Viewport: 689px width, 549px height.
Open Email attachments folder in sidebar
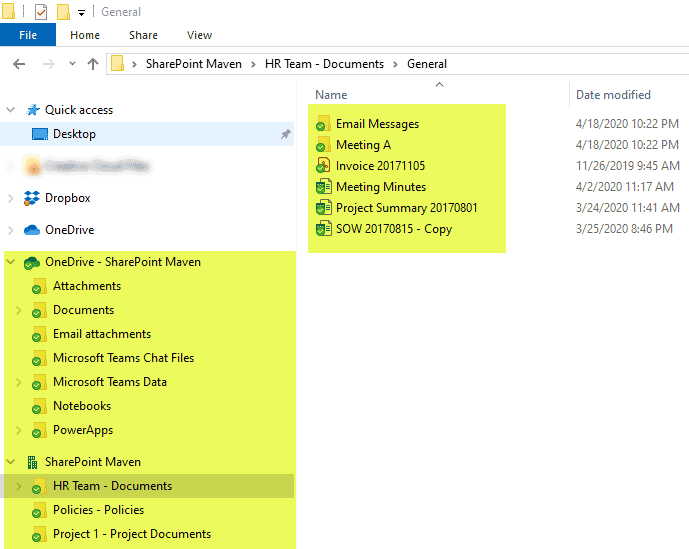102,334
